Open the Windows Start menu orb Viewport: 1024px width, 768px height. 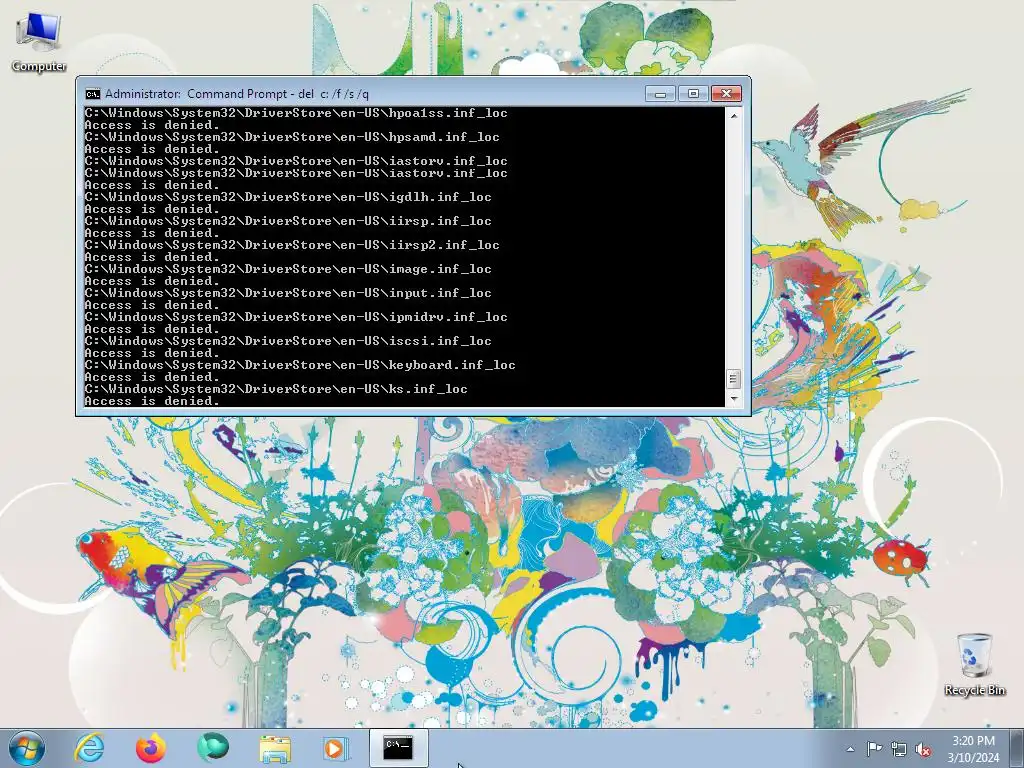coord(27,748)
